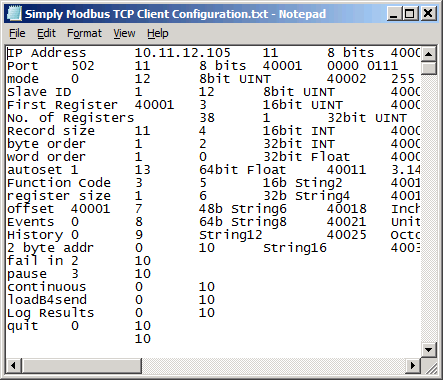Click the 'Port' label
Screen dimensions: 443x380
pos(23,66)
